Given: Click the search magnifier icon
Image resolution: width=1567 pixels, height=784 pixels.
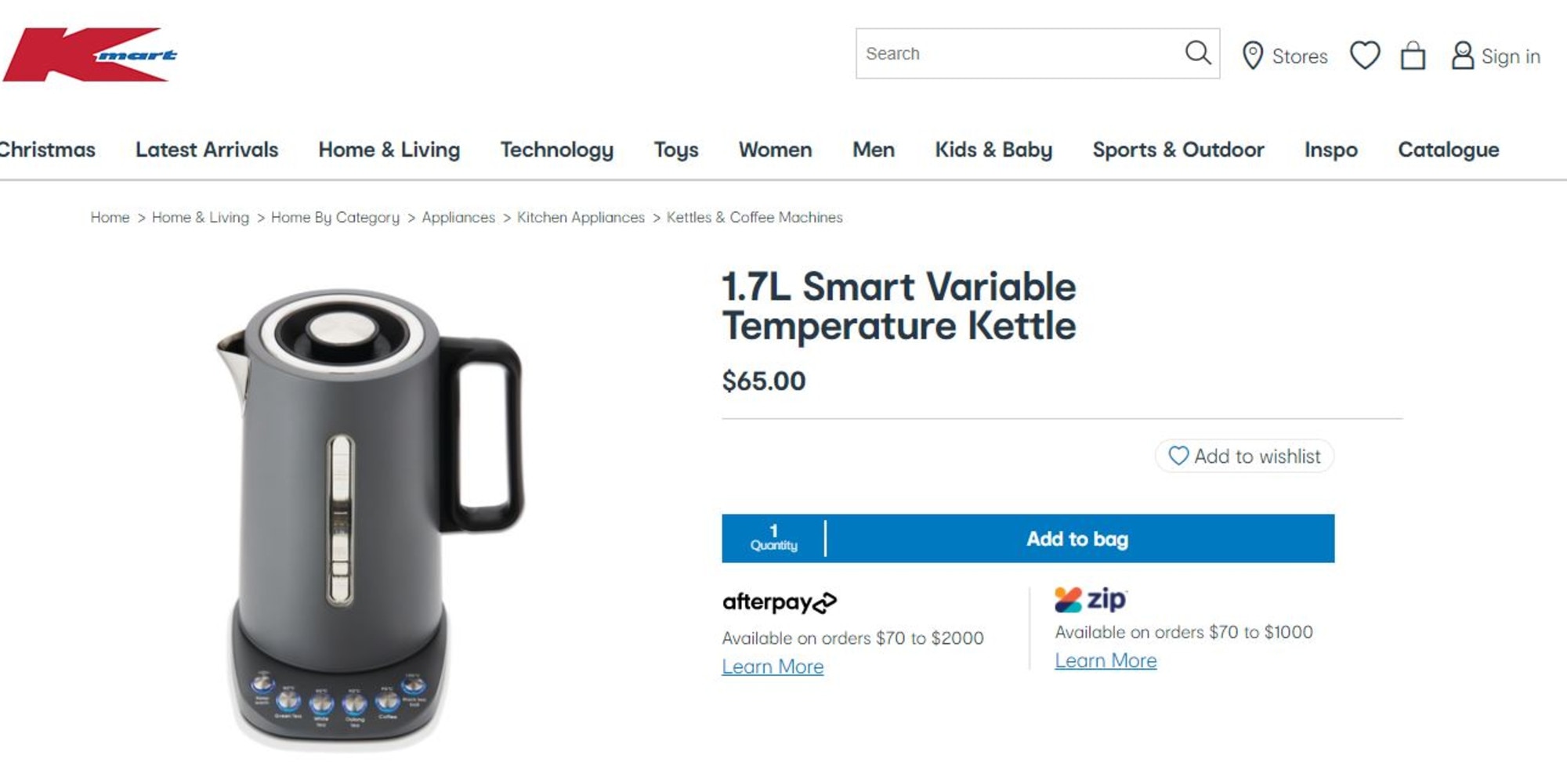Looking at the screenshot, I should [x=1197, y=53].
